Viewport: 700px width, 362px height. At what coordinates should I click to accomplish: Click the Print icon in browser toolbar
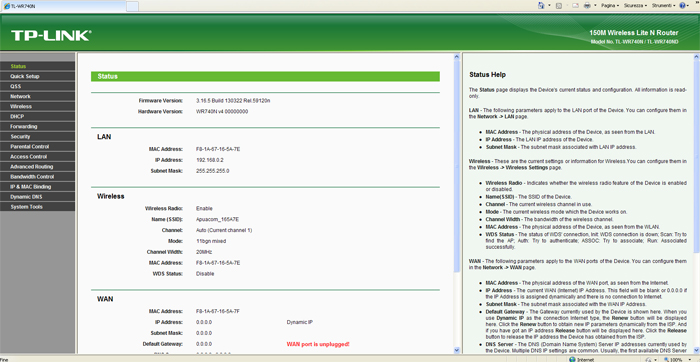click(x=587, y=5)
